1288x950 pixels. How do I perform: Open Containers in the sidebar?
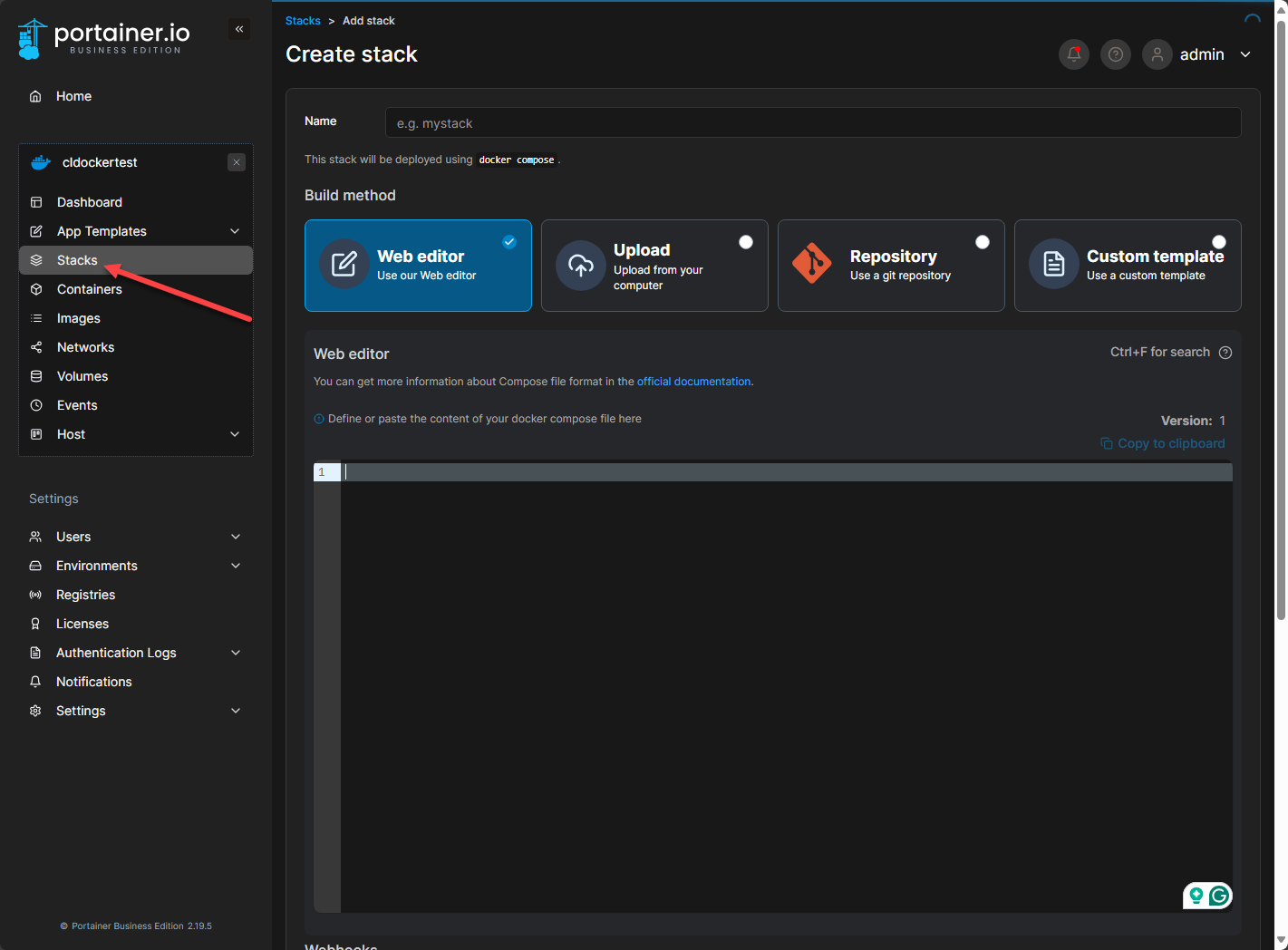[89, 289]
